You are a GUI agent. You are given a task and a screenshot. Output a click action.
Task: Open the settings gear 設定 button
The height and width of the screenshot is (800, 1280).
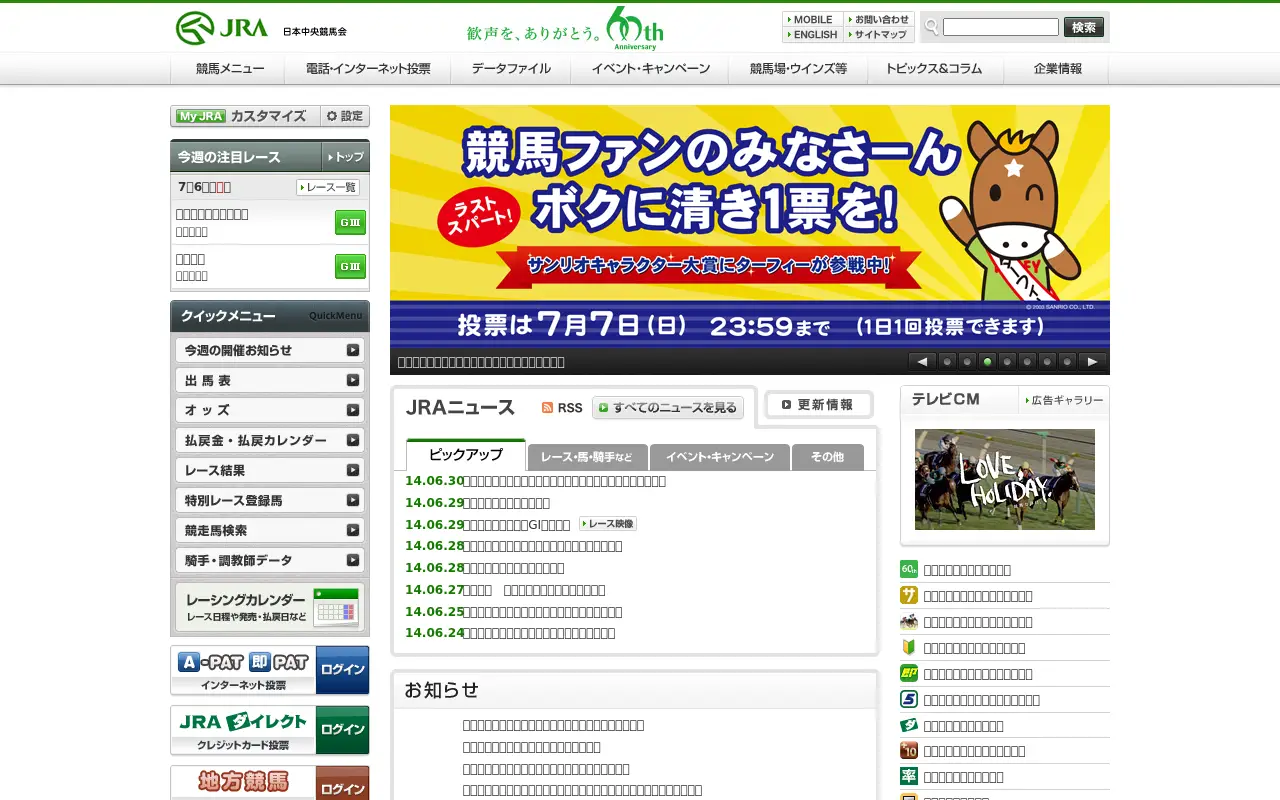click(345, 116)
